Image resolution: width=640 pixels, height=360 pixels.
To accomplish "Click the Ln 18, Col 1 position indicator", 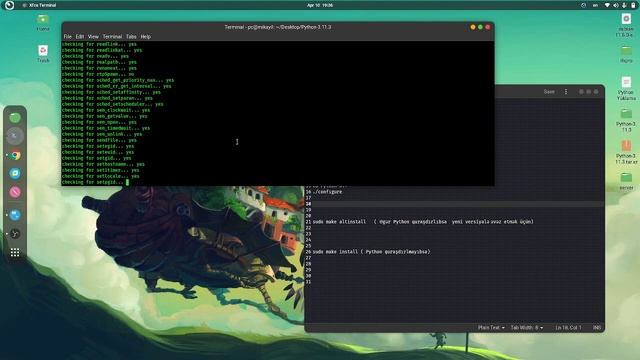I will point(568,327).
